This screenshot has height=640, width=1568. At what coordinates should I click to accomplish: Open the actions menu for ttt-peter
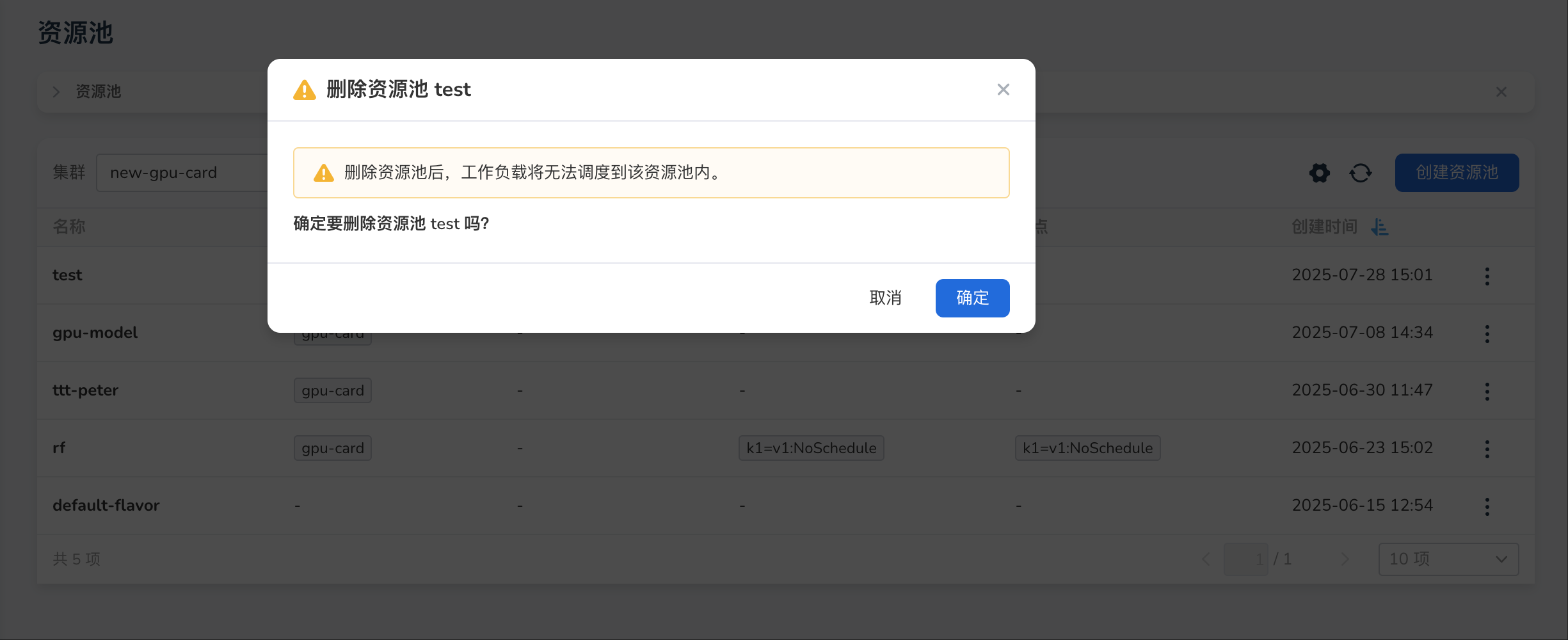tap(1487, 391)
